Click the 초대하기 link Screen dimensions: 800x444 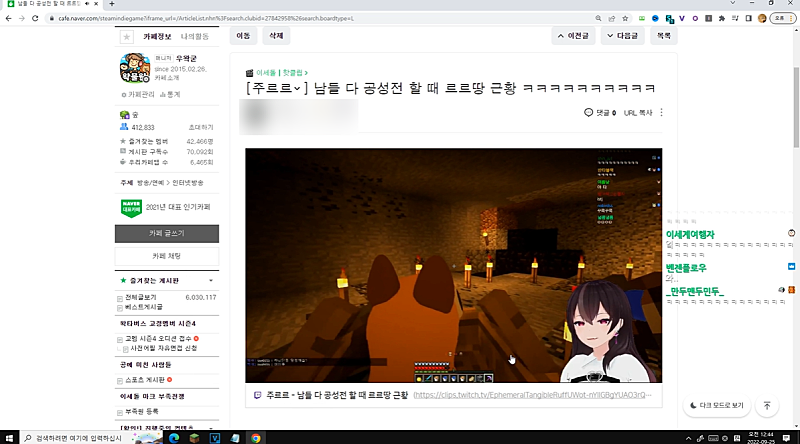coord(201,127)
